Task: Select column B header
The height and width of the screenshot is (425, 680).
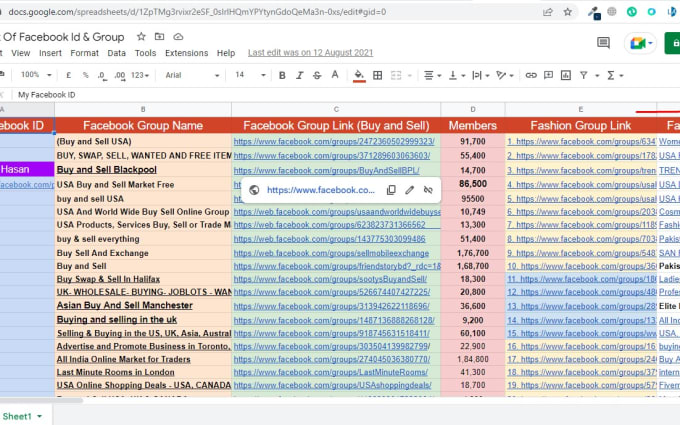Action: pyautogui.click(x=143, y=110)
